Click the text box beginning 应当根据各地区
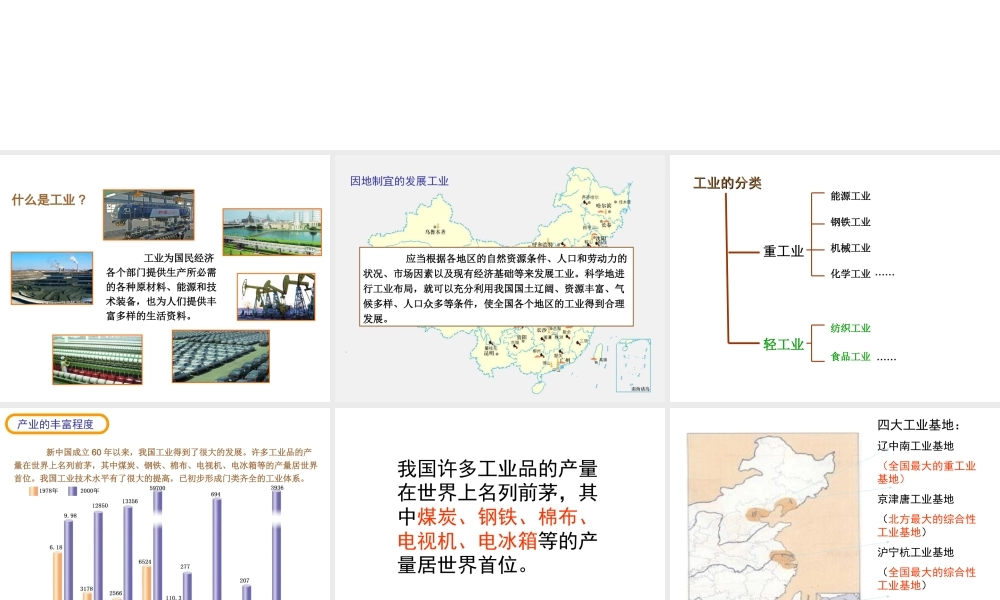Viewport: 1000px width, 600px height. pos(496,287)
